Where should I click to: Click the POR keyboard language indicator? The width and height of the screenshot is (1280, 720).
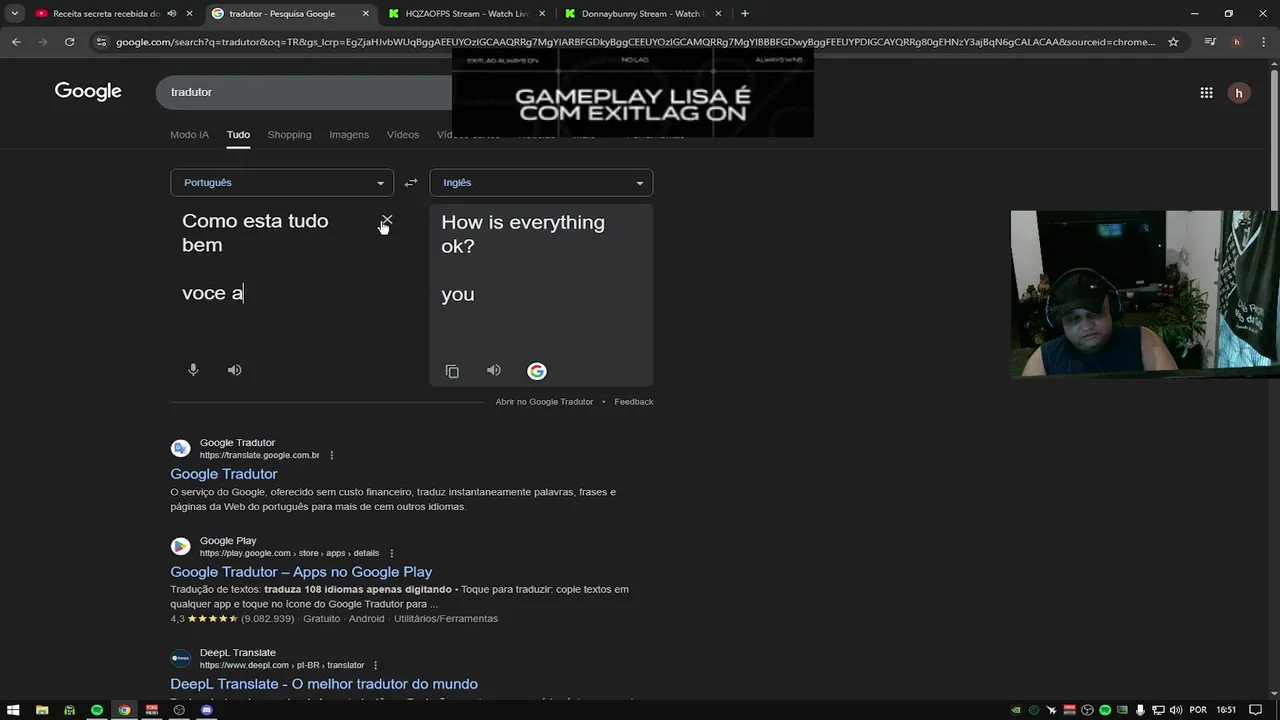1197,710
